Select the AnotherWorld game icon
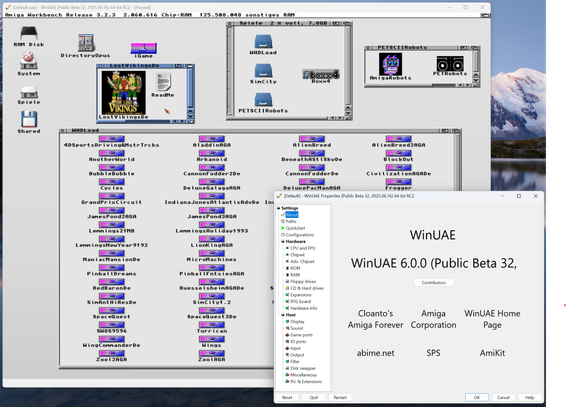 [112, 153]
